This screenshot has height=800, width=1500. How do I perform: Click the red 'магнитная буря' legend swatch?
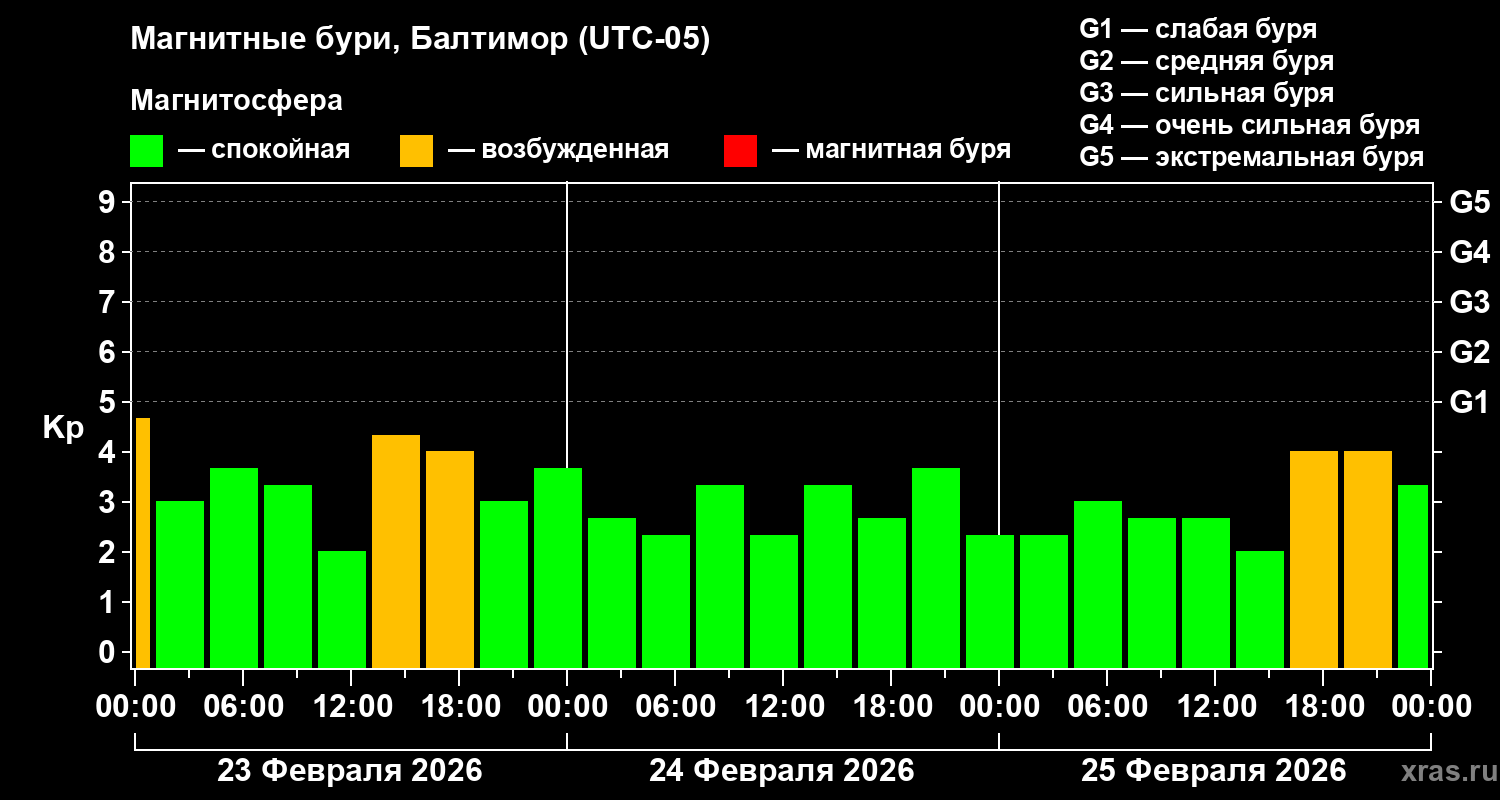click(740, 151)
